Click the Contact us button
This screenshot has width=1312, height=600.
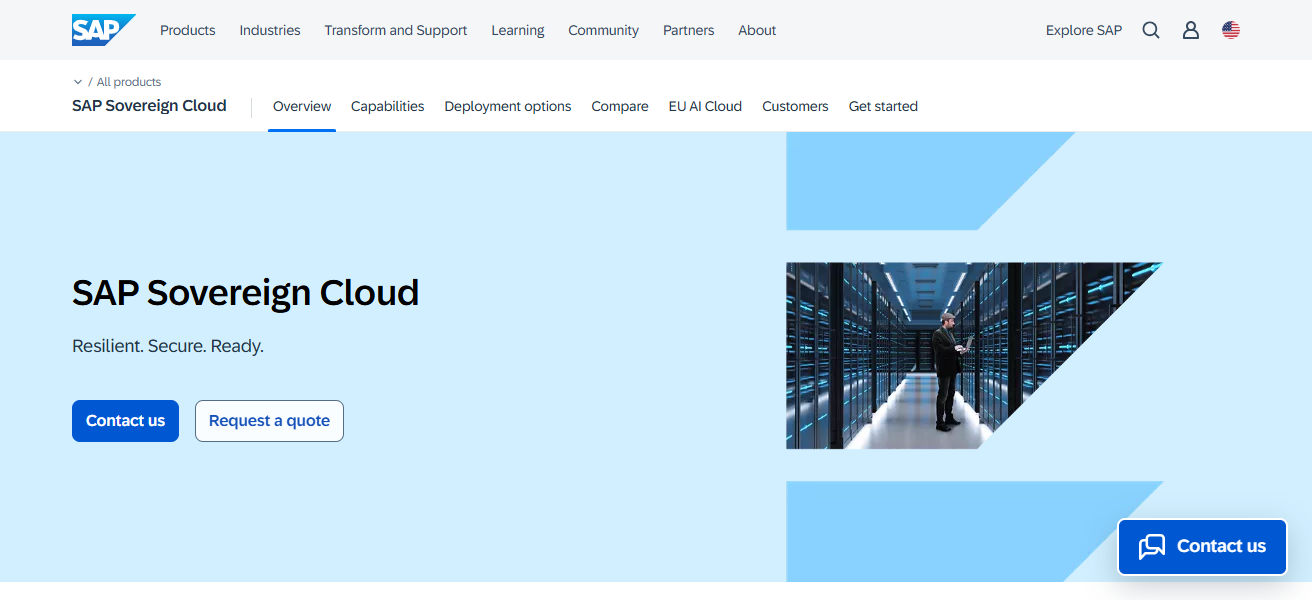pyautogui.click(x=125, y=420)
